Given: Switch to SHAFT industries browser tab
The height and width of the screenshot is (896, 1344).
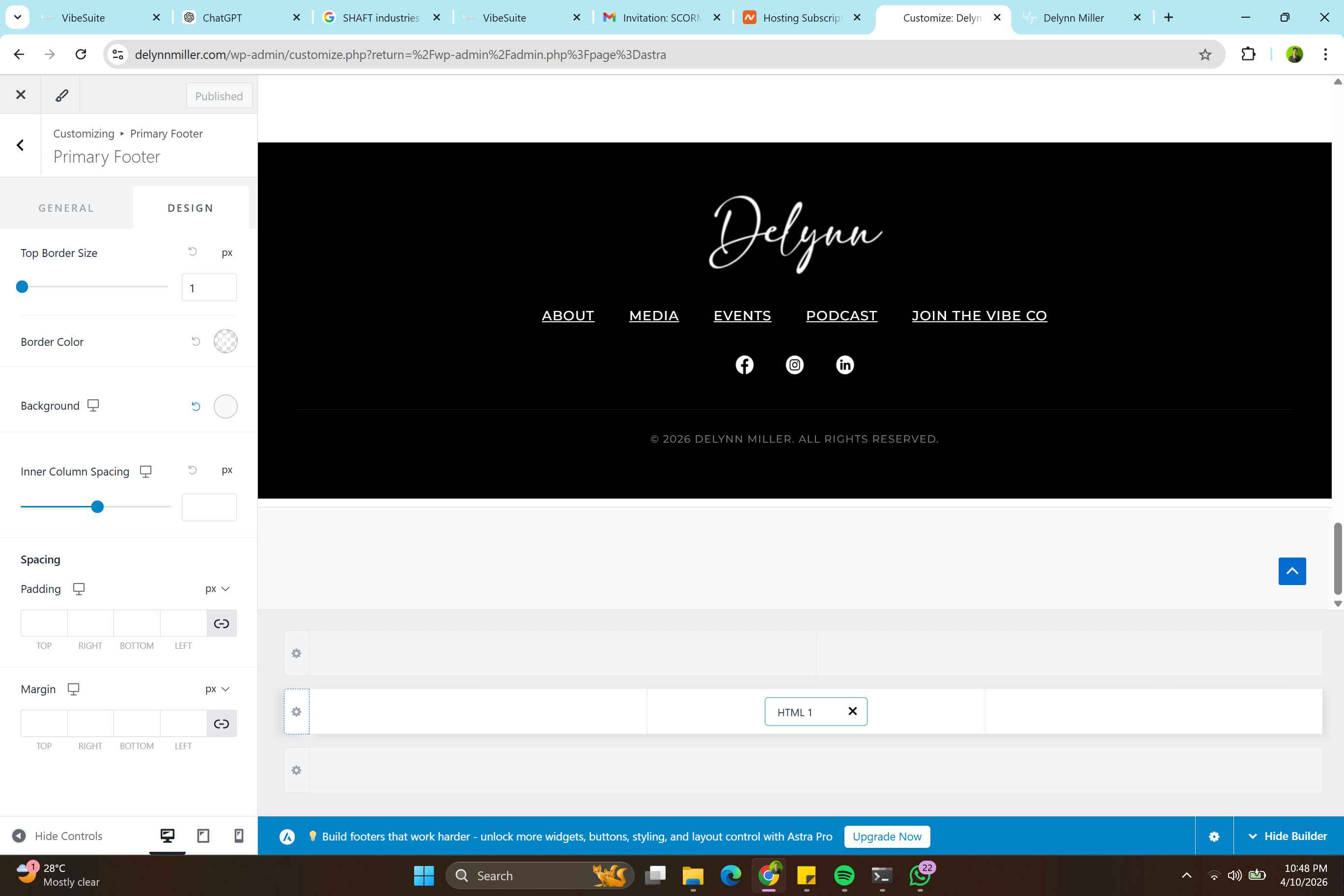Looking at the screenshot, I should click(382, 18).
